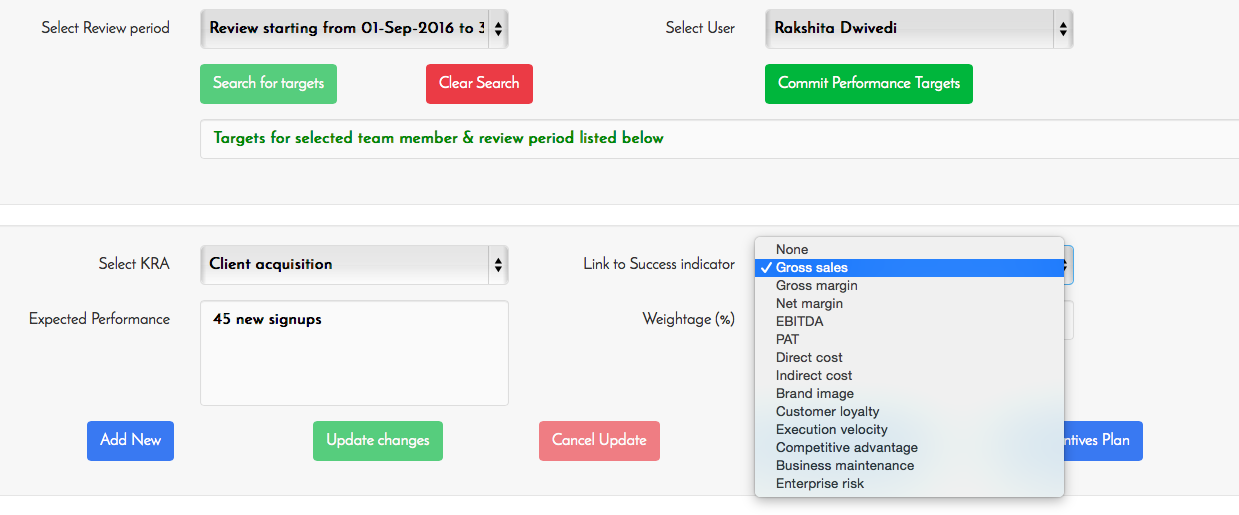Image resolution: width=1239 pixels, height=515 pixels.
Task: Pick PAT from the list
Action: tap(909, 340)
